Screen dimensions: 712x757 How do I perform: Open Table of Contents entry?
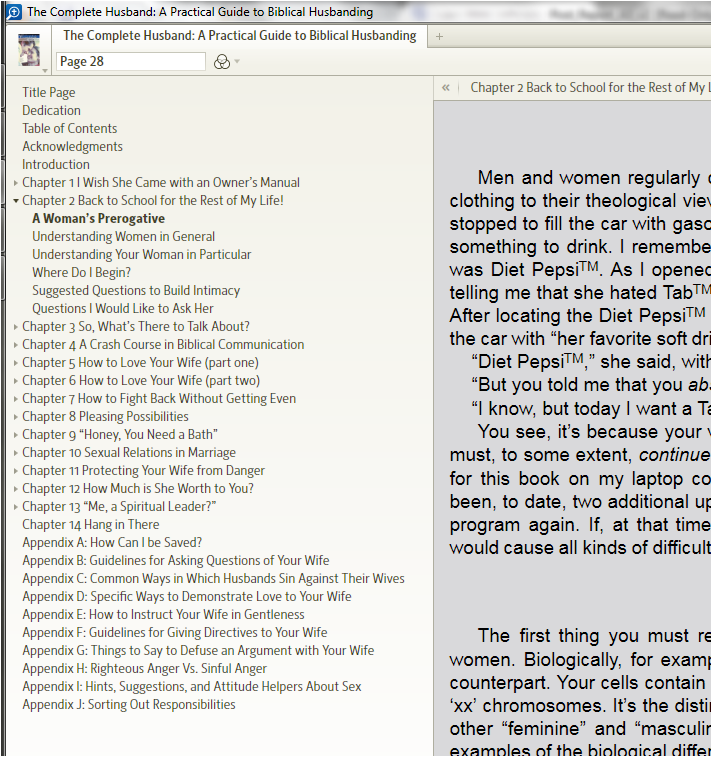pyautogui.click(x=70, y=128)
